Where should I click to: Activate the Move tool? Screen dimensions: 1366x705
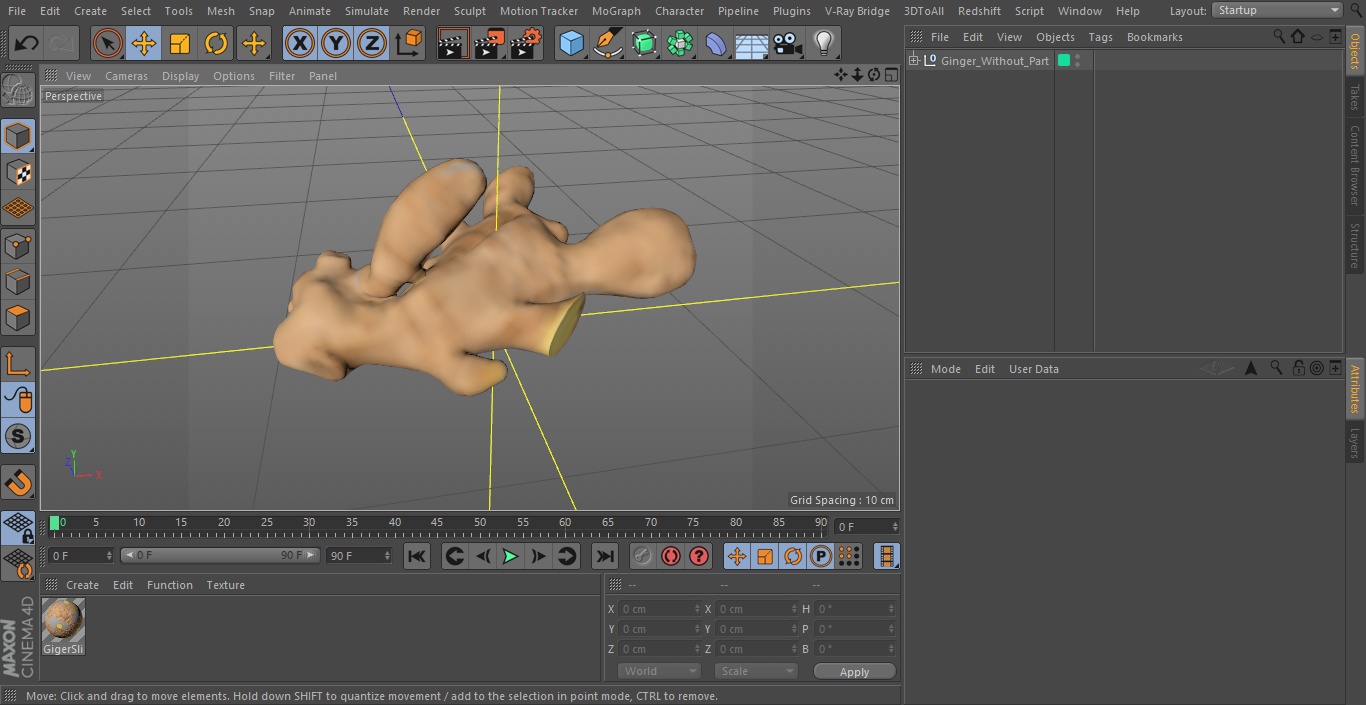click(144, 43)
